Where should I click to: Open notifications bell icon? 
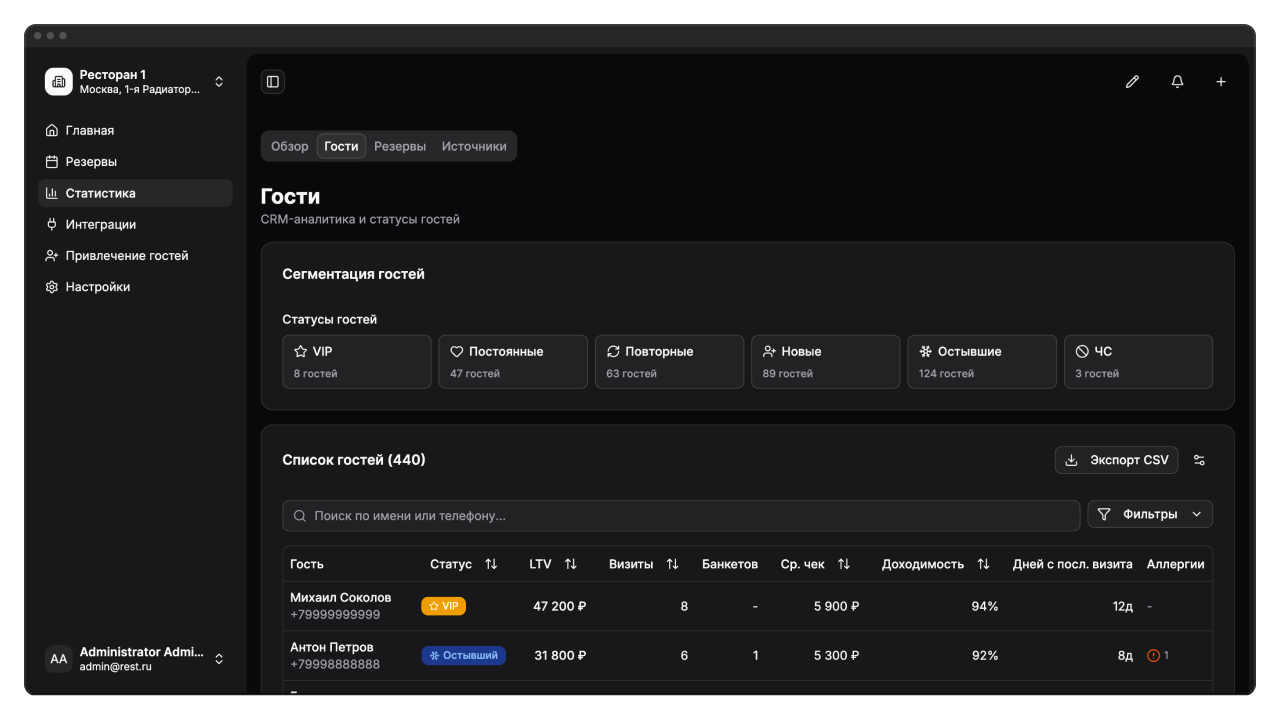[1177, 82]
